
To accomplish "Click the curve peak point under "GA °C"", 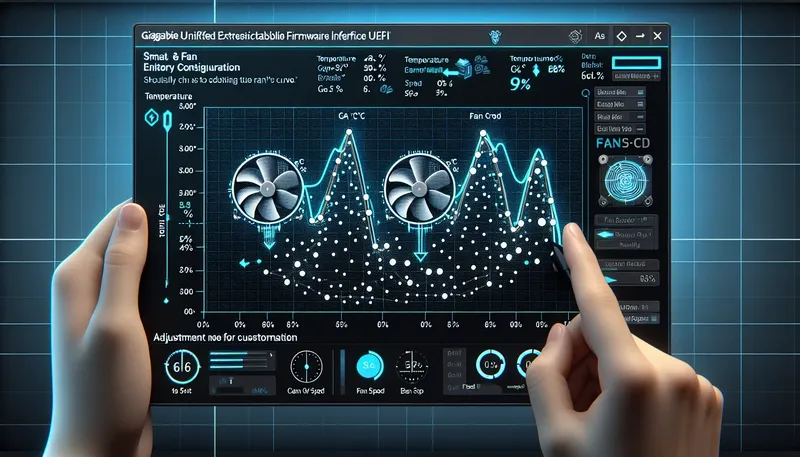I will tap(349, 132).
